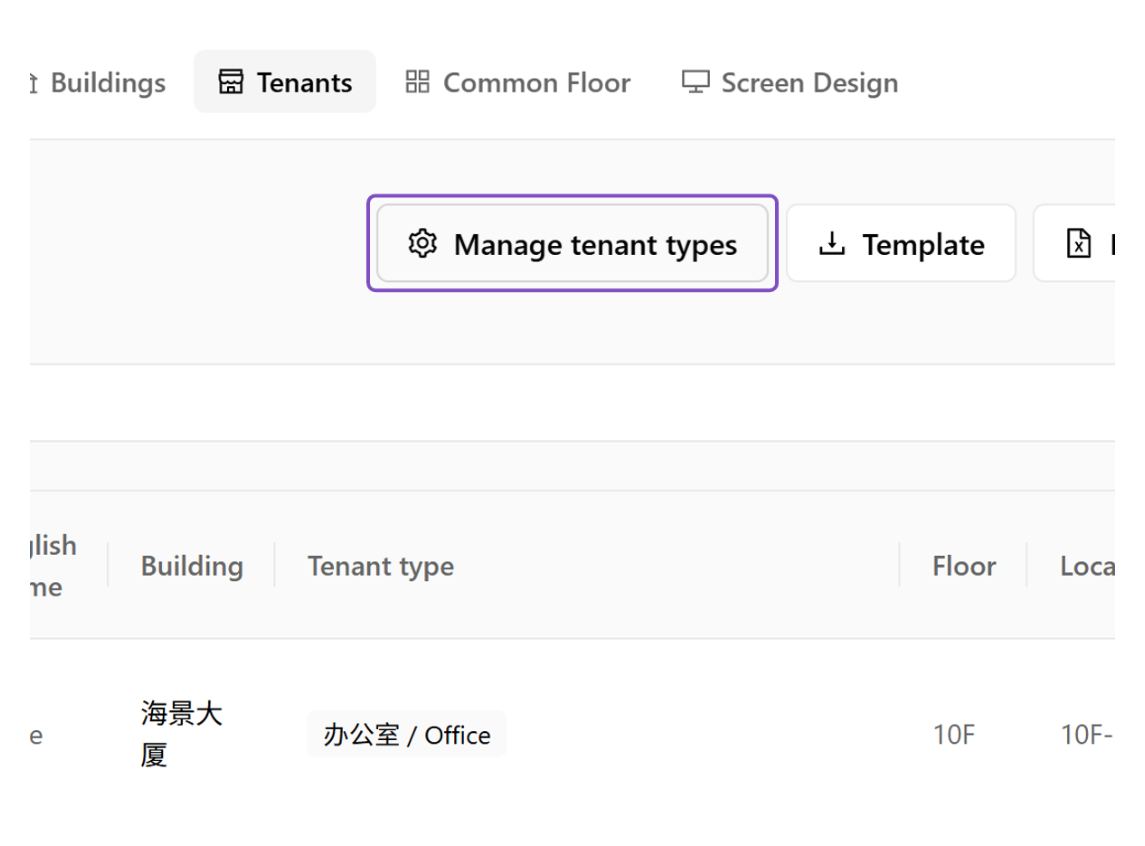Click the monitor icon beside Screen Design
The image size is (1145, 846).
pos(695,82)
